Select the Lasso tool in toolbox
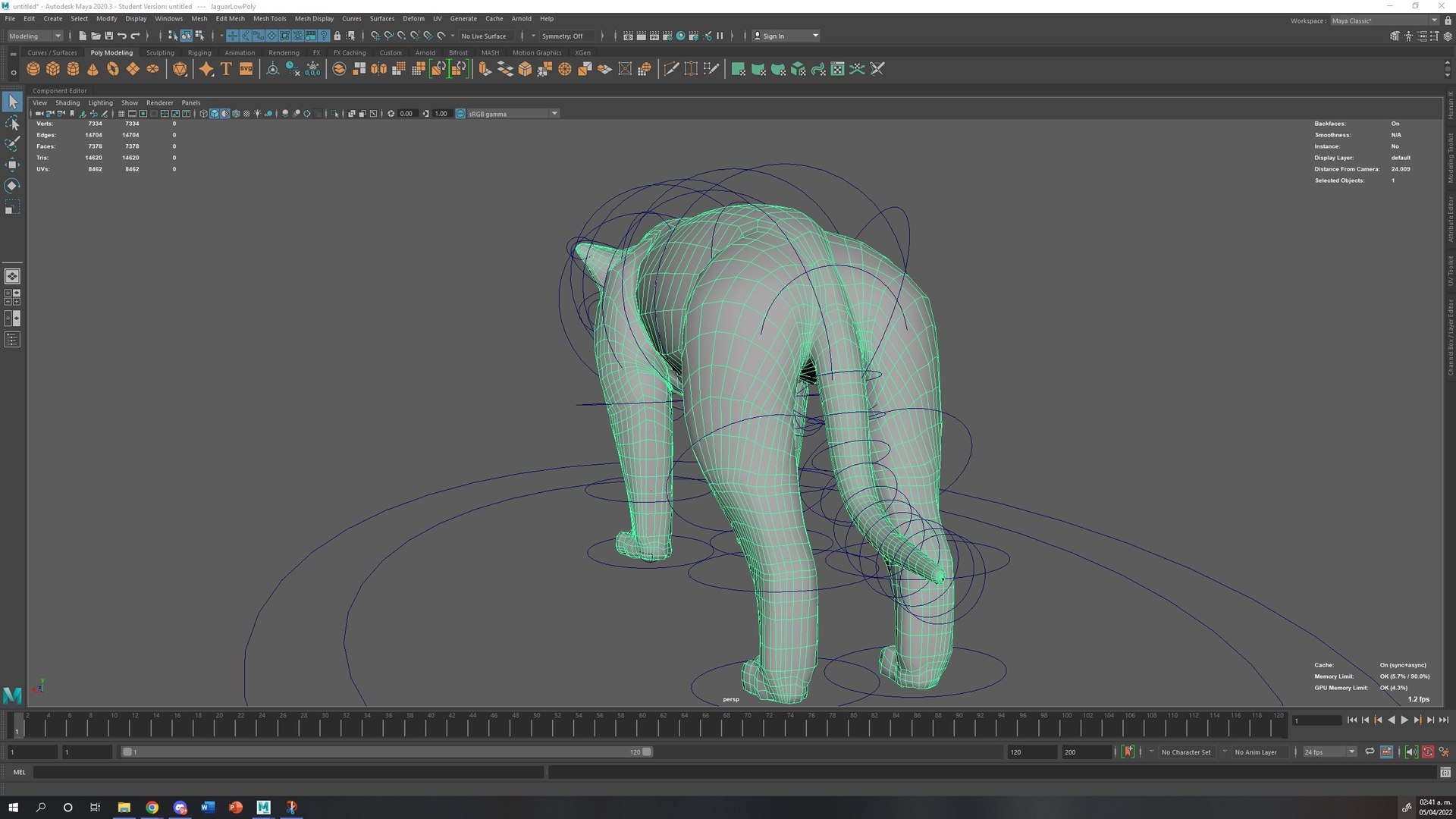Screen dimensions: 1456x819 pos(12,122)
